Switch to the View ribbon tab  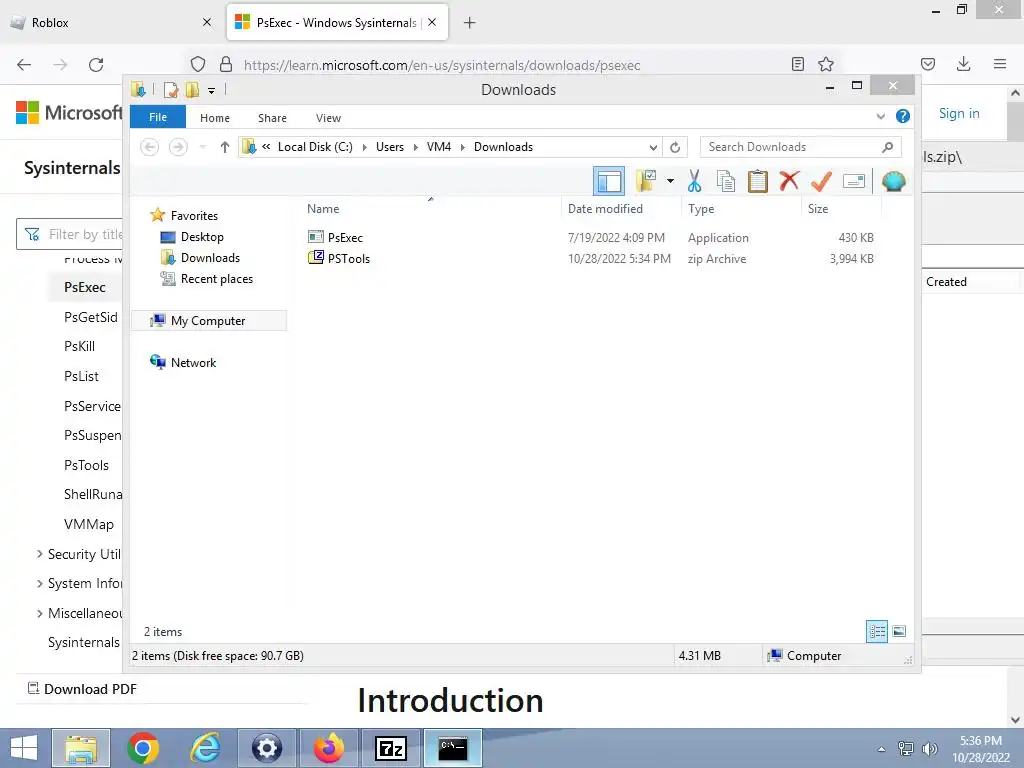(328, 118)
